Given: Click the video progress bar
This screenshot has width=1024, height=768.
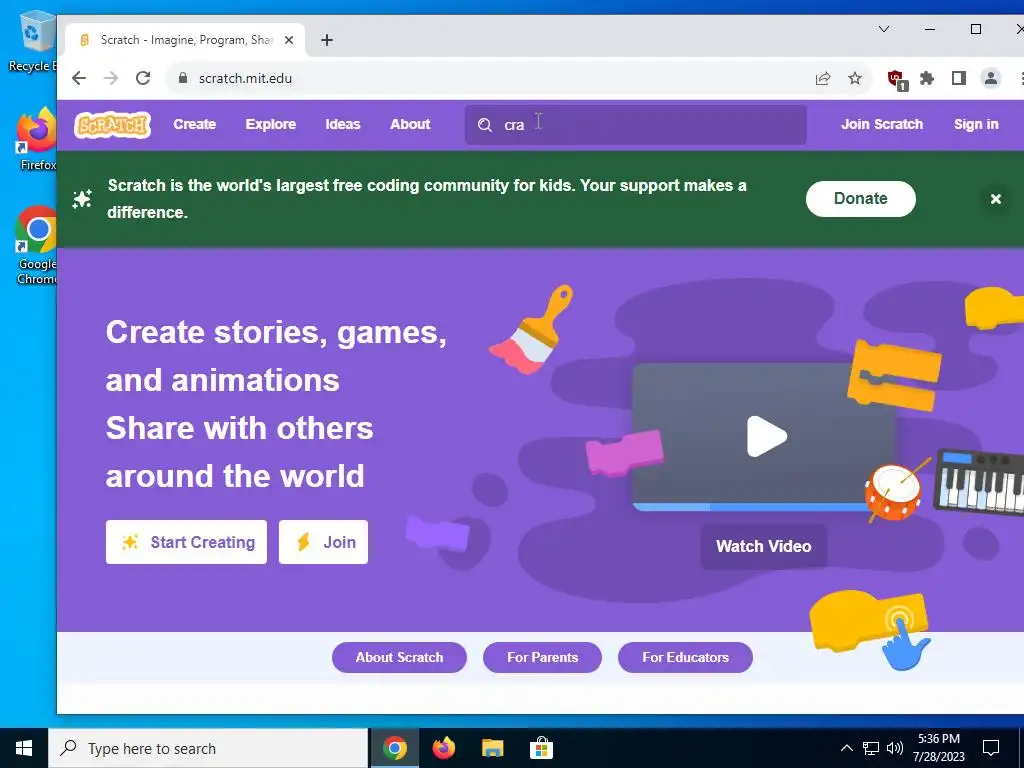Looking at the screenshot, I should pos(751,507).
